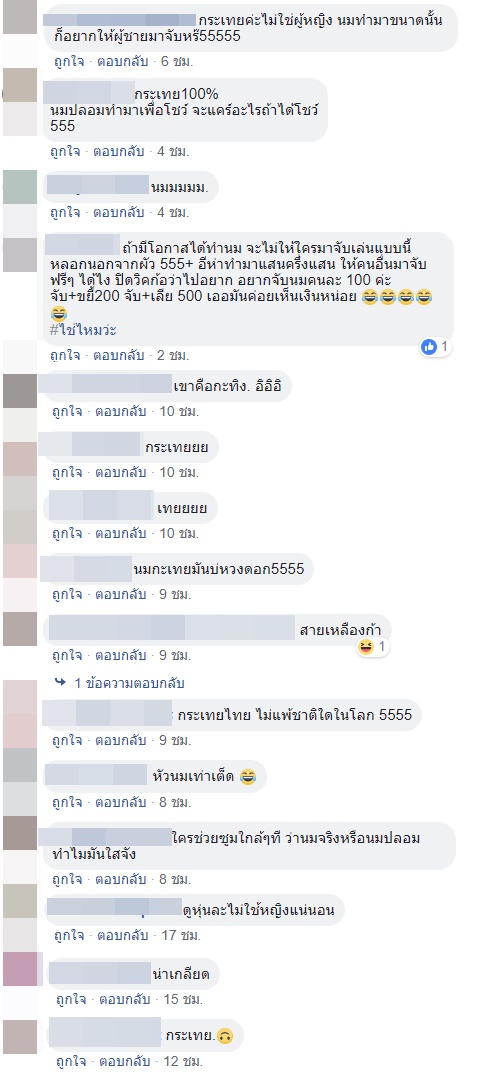Viewport: 480px width, 1078px height.
Task: Click profile avatar of the 'นมมมมม.' commenter
Action: 20,187
